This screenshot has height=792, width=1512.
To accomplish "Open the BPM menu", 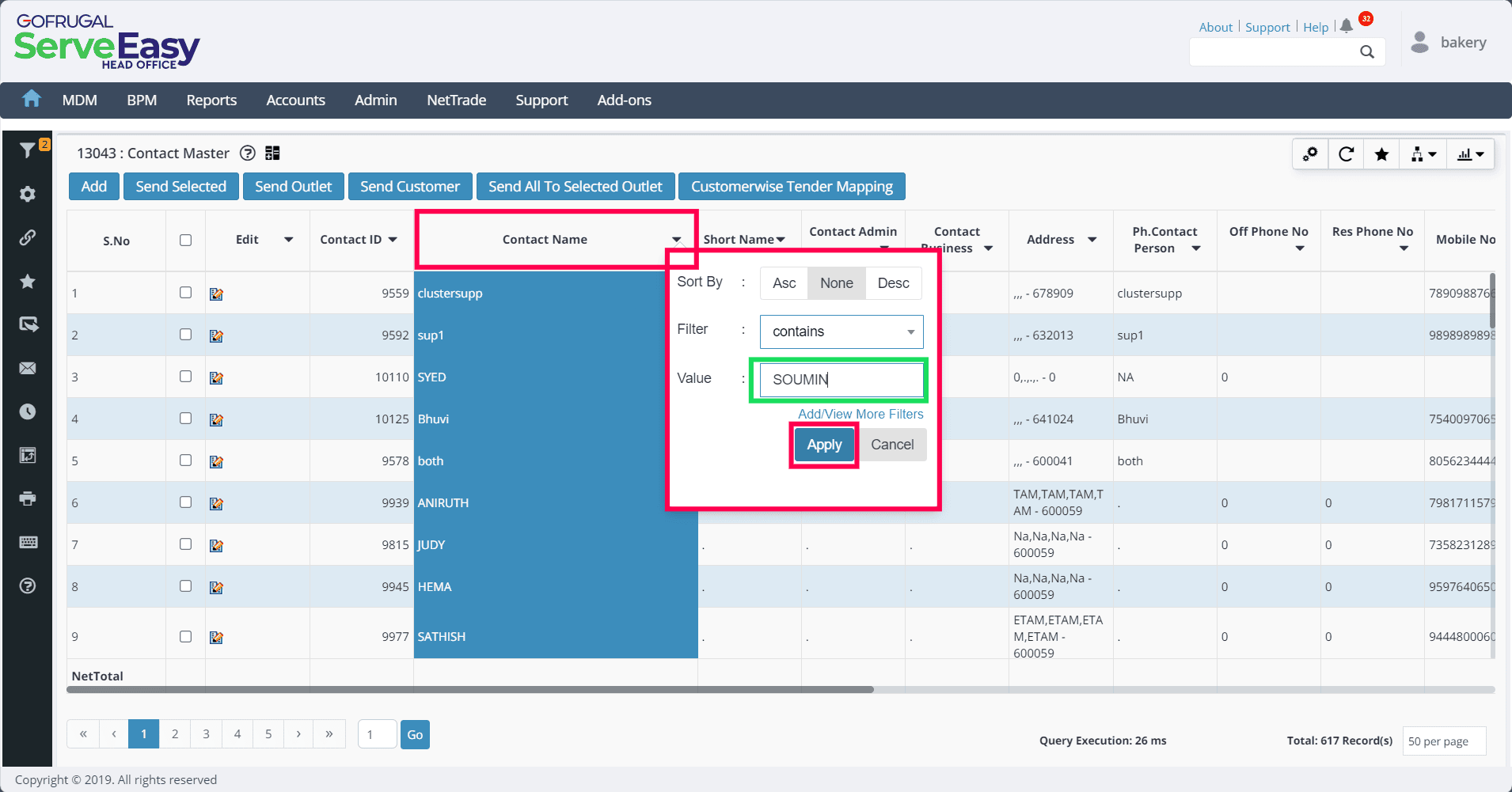I will pyautogui.click(x=142, y=100).
